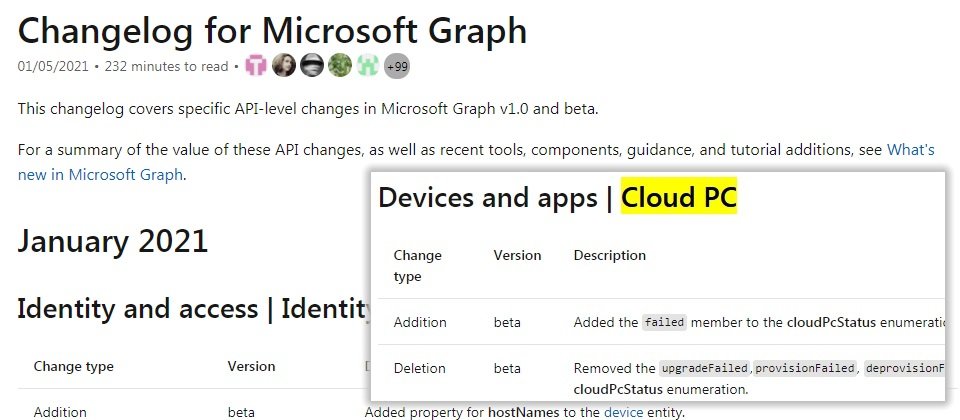Screen dimensions: 960x420
Task: Select the highlighted Cloud PC text
Action: point(679,197)
